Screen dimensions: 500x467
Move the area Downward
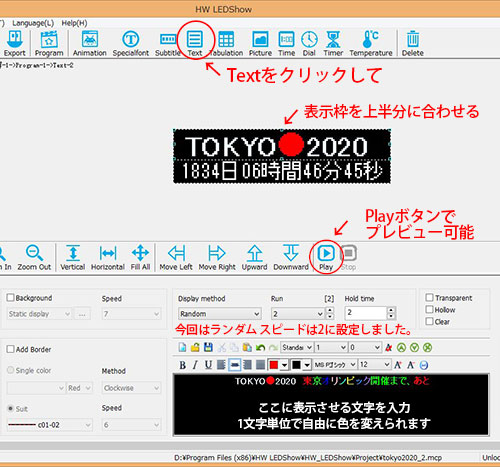[x=291, y=258]
